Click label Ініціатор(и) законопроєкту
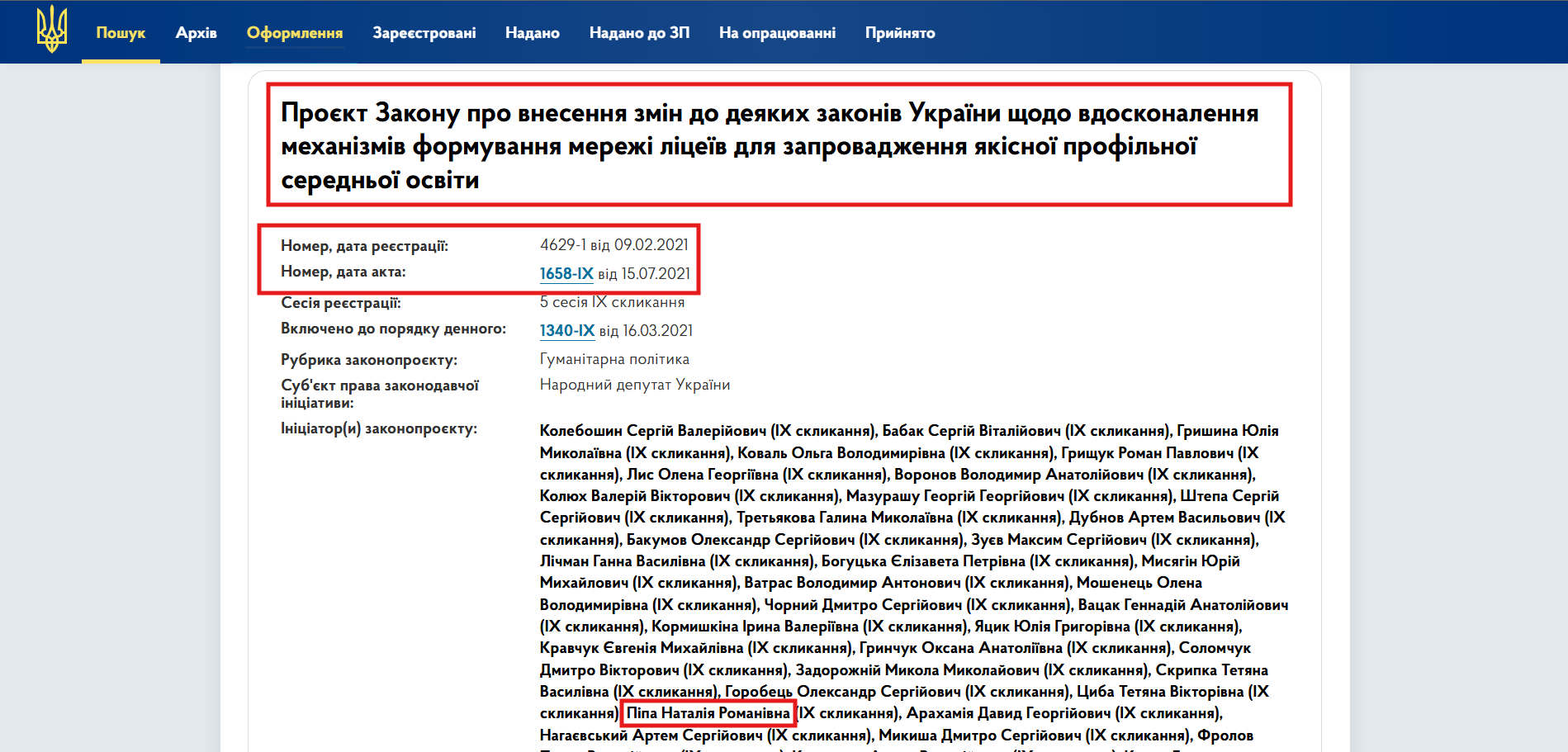 coord(379,428)
